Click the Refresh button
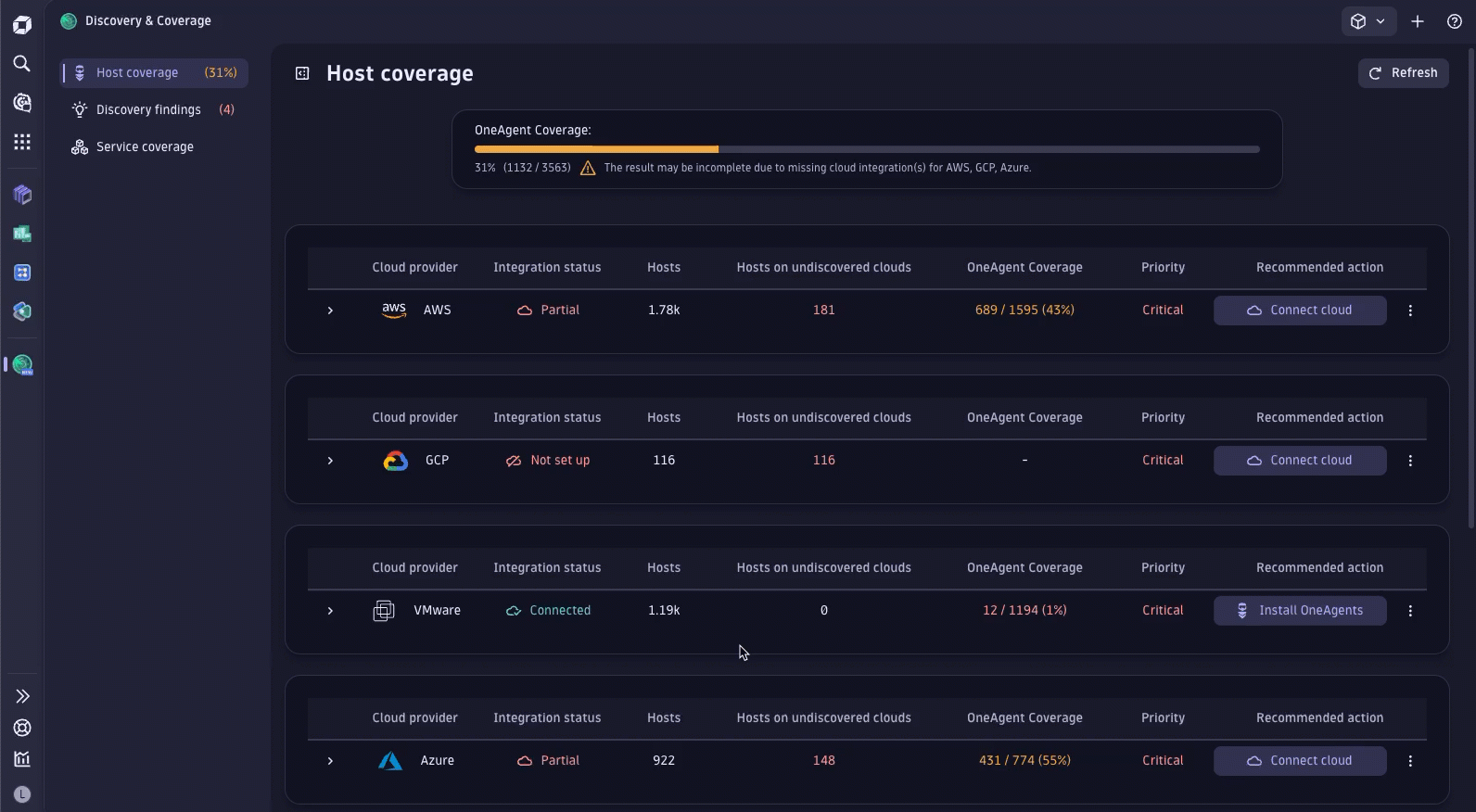The width and height of the screenshot is (1476, 812). (1403, 73)
